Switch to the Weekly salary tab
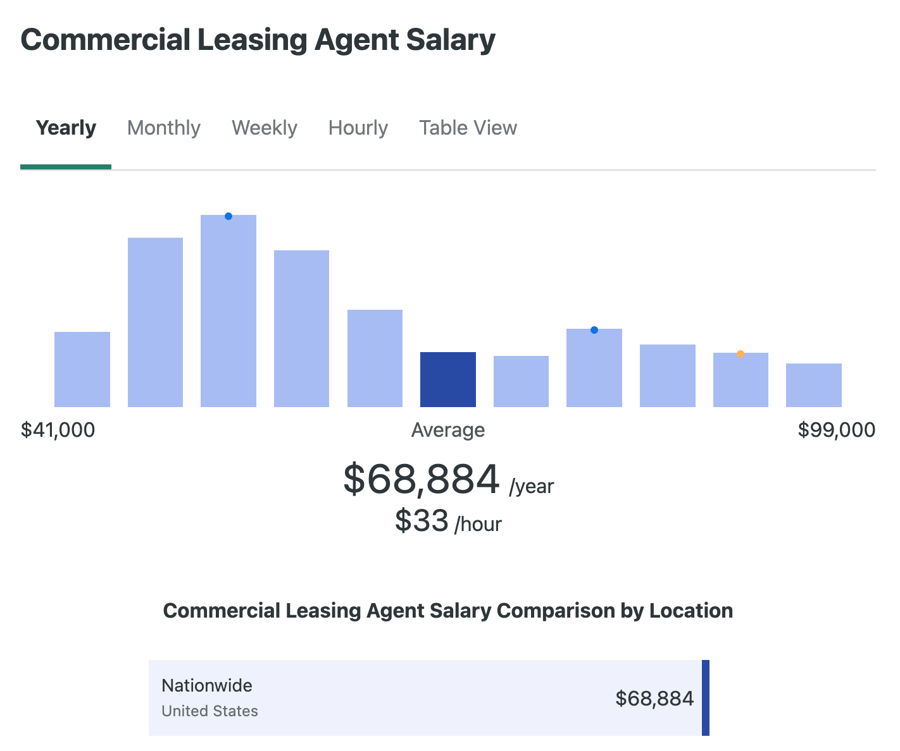 (264, 127)
